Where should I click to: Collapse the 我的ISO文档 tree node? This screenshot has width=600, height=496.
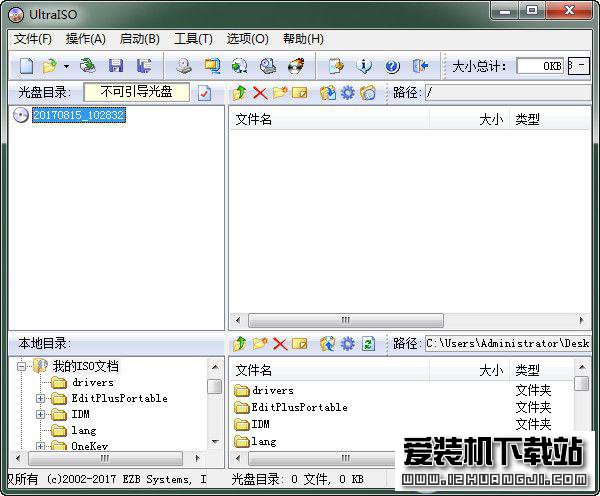pyautogui.click(x=22, y=366)
